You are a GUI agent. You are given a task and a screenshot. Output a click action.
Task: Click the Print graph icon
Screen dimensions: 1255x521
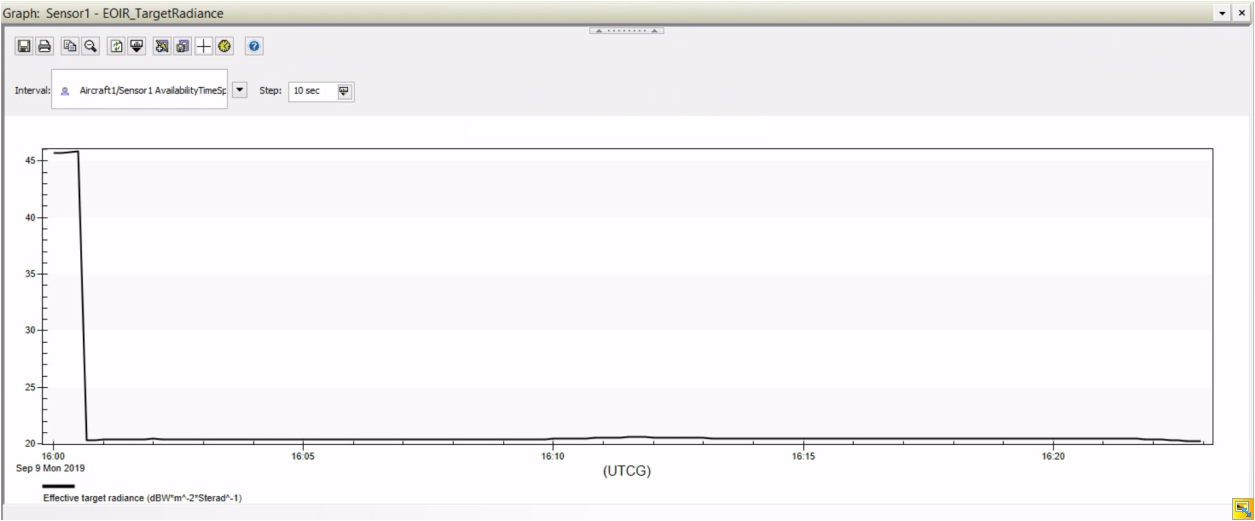coord(44,46)
